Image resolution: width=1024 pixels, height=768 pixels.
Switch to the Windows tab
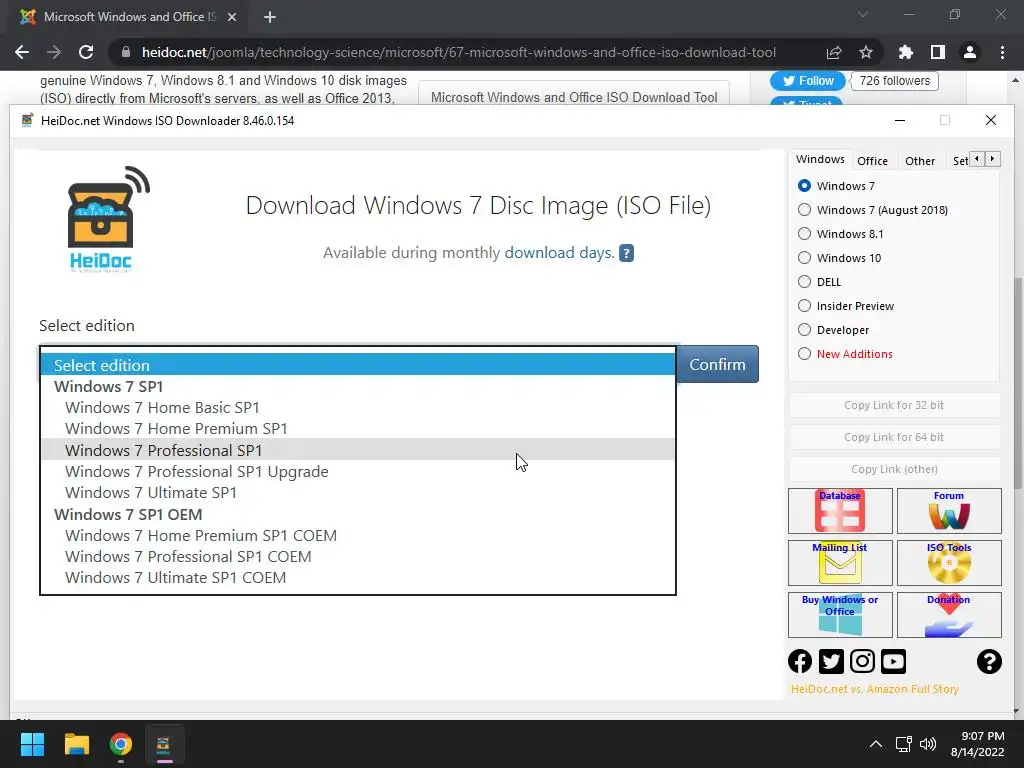click(820, 159)
